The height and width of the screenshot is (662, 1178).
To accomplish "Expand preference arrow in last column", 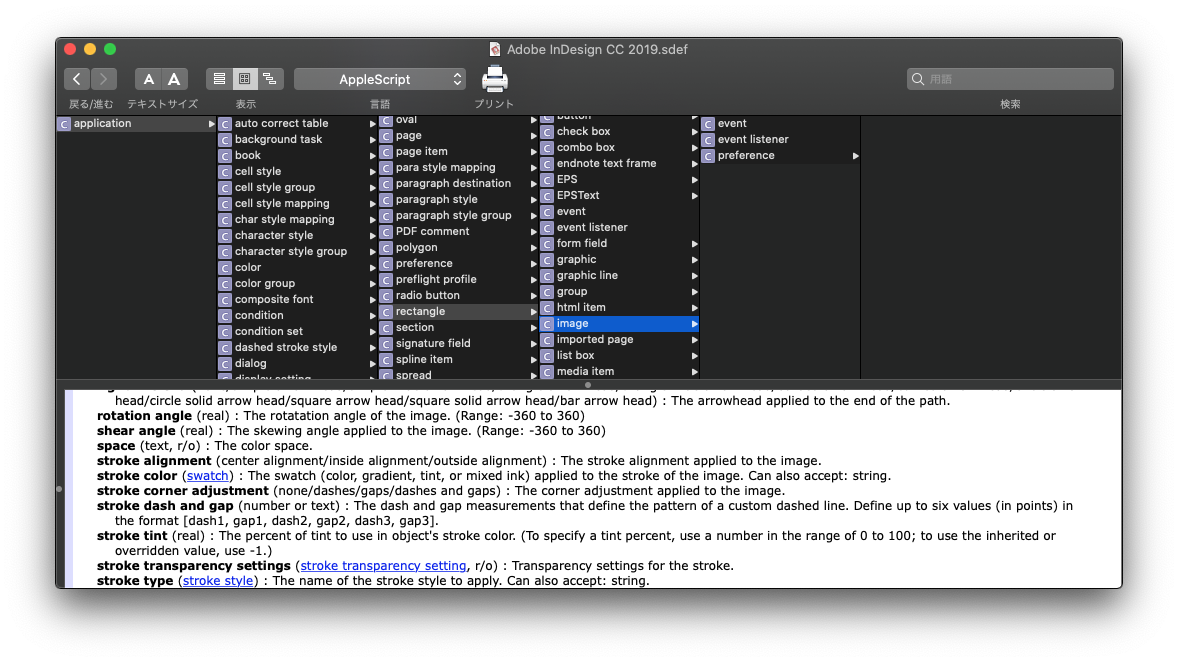I will 855,156.
